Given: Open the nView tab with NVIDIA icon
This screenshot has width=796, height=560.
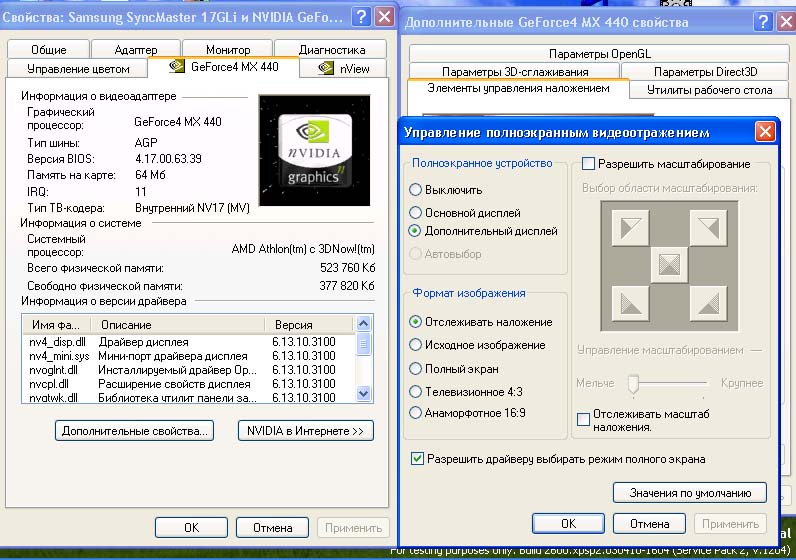Looking at the screenshot, I should (x=343, y=68).
